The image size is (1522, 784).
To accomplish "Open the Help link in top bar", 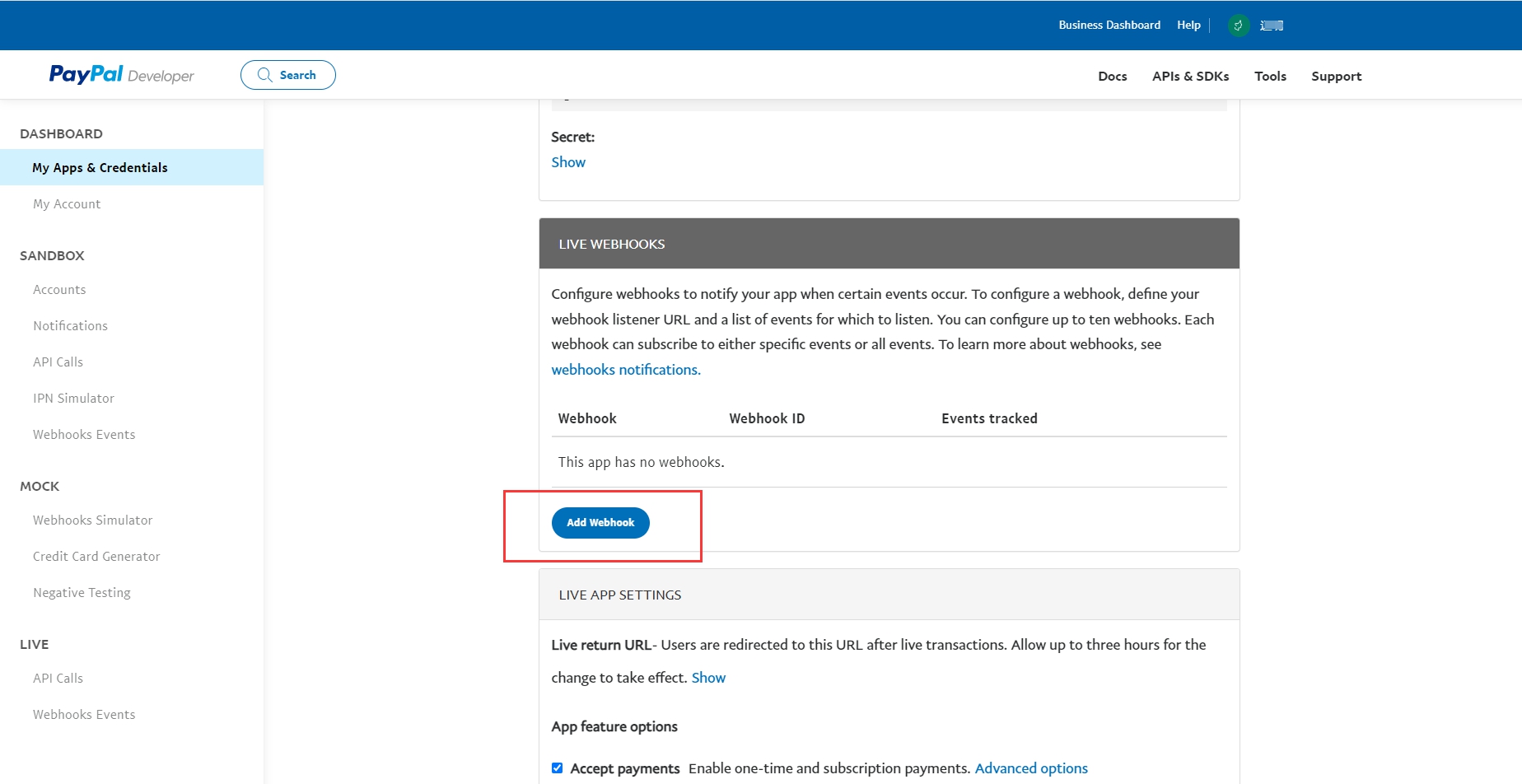I will 1188,26.
